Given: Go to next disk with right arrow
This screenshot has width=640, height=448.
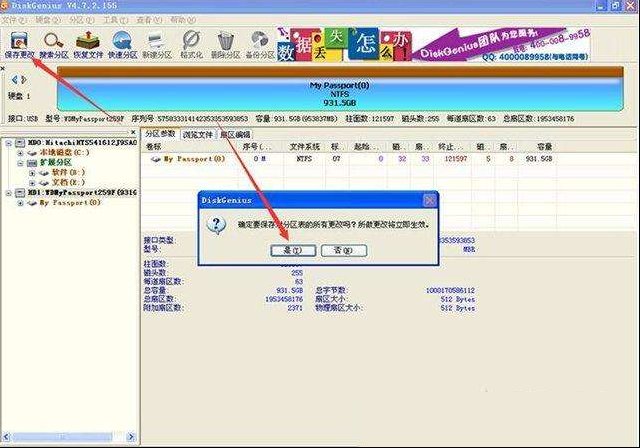Looking at the screenshot, I should 24,80.
